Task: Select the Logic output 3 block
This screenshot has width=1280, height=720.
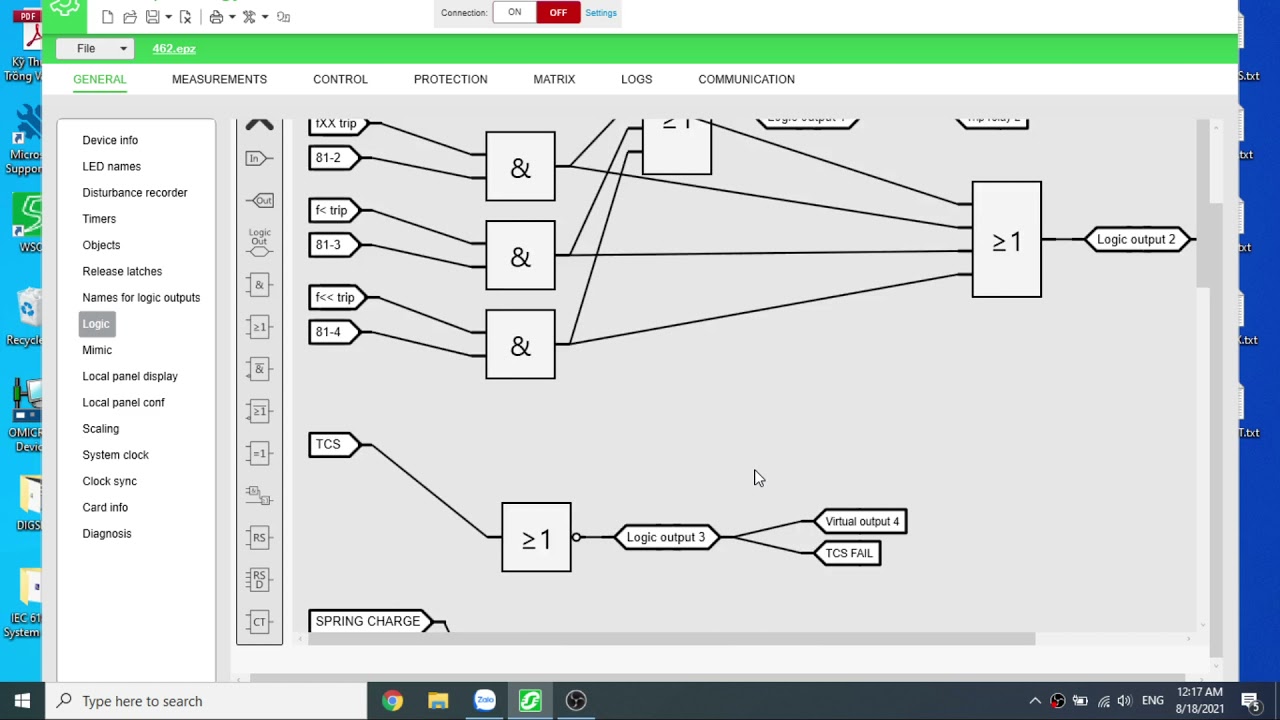Action: 666,537
